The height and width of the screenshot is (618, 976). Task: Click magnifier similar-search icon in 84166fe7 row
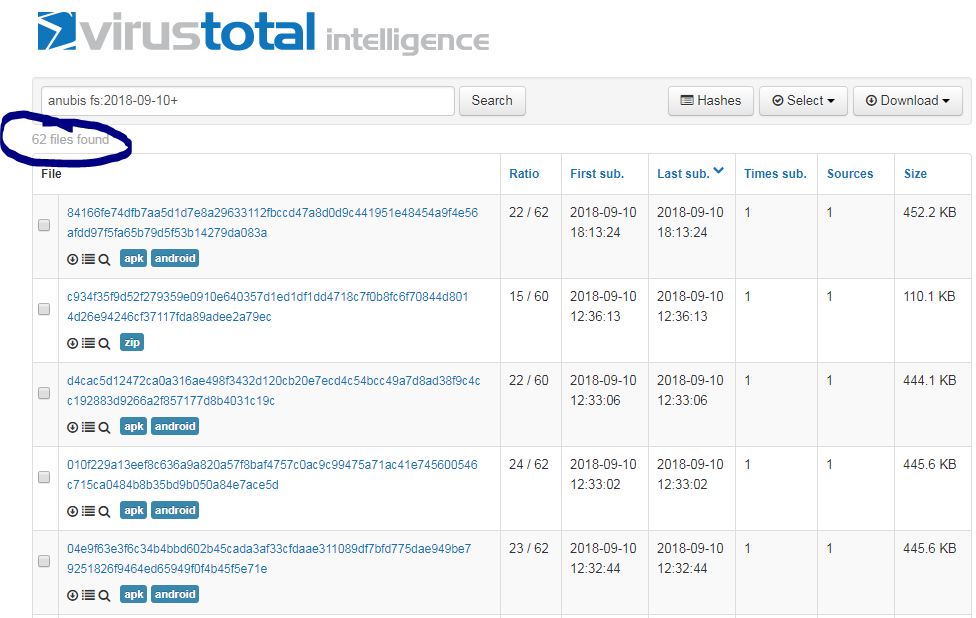click(104, 260)
